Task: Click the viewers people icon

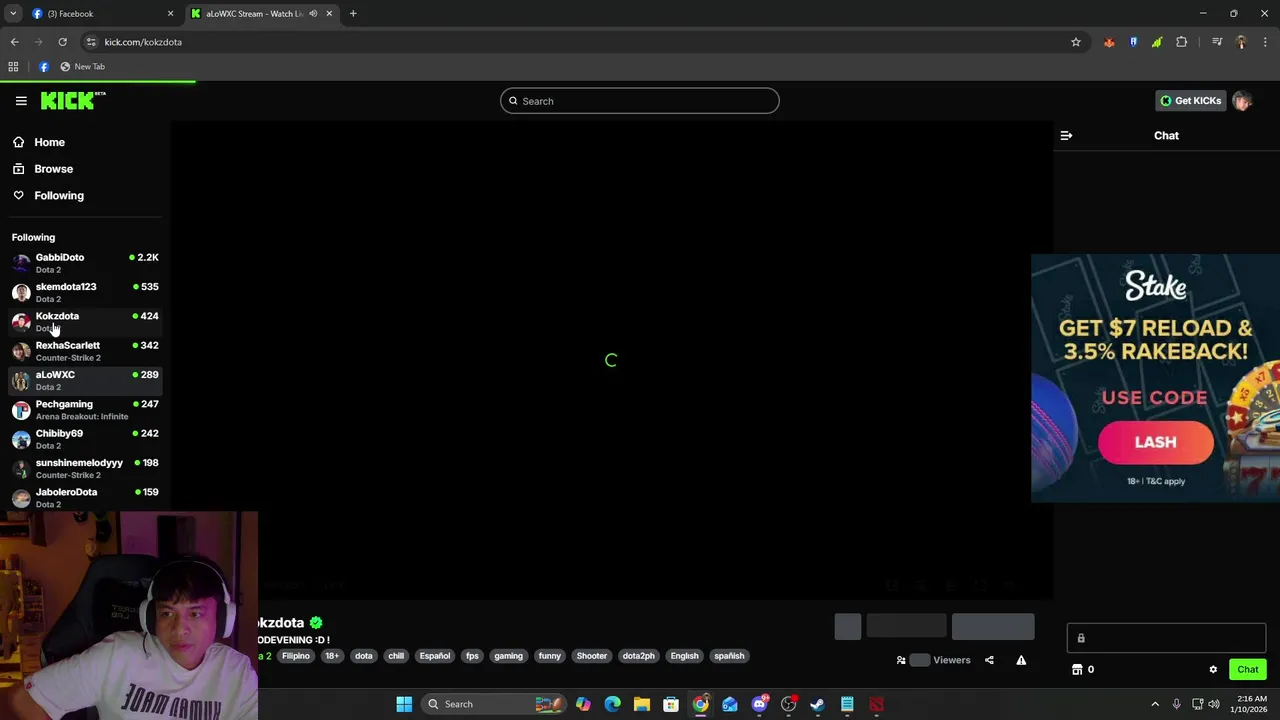Action: point(901,660)
